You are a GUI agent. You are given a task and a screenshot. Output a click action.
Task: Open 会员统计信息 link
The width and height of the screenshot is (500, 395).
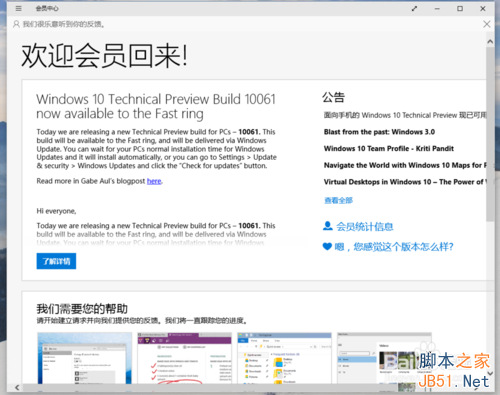[365, 227]
